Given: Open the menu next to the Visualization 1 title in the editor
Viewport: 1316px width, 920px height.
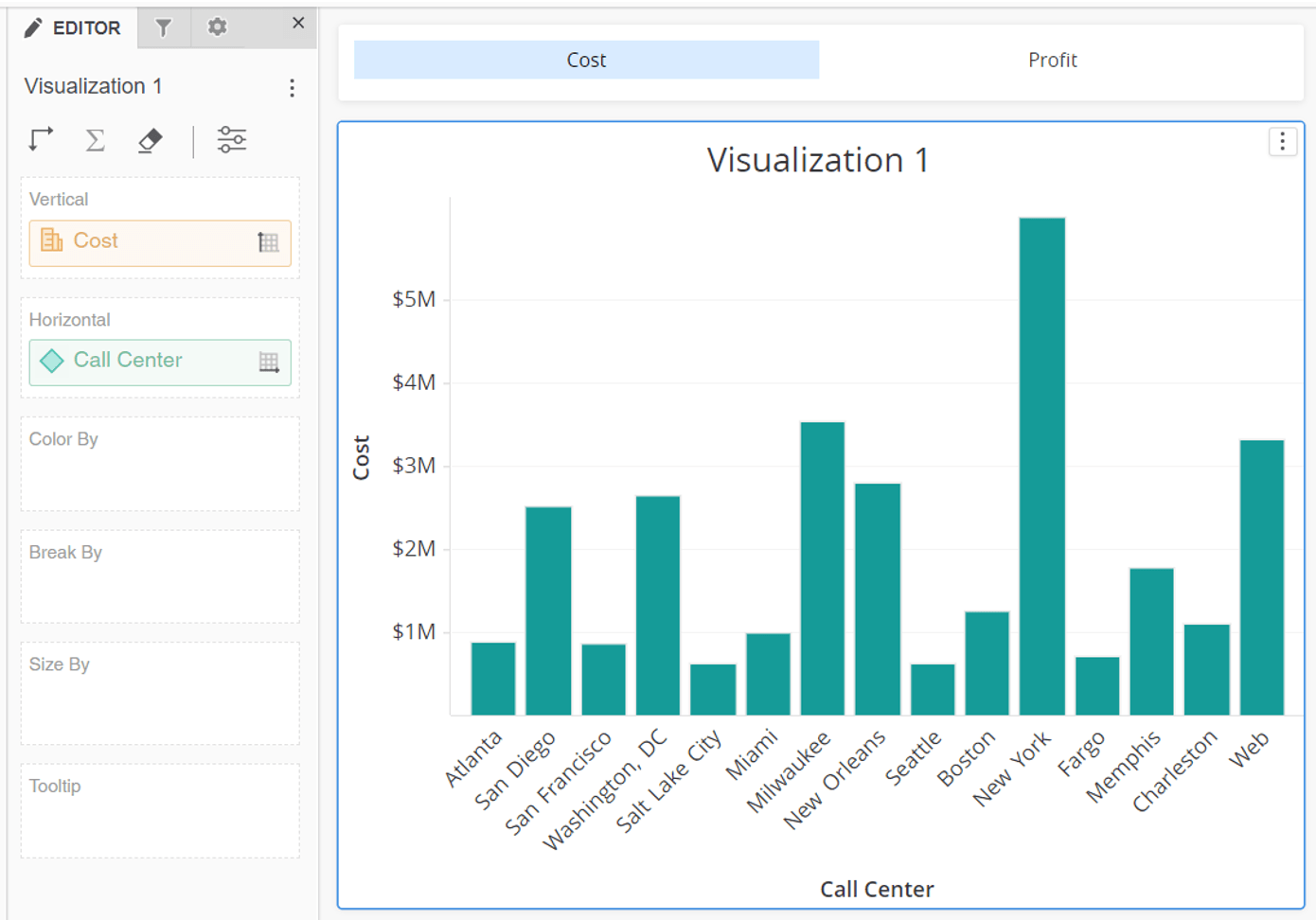Looking at the screenshot, I should pos(292,88).
